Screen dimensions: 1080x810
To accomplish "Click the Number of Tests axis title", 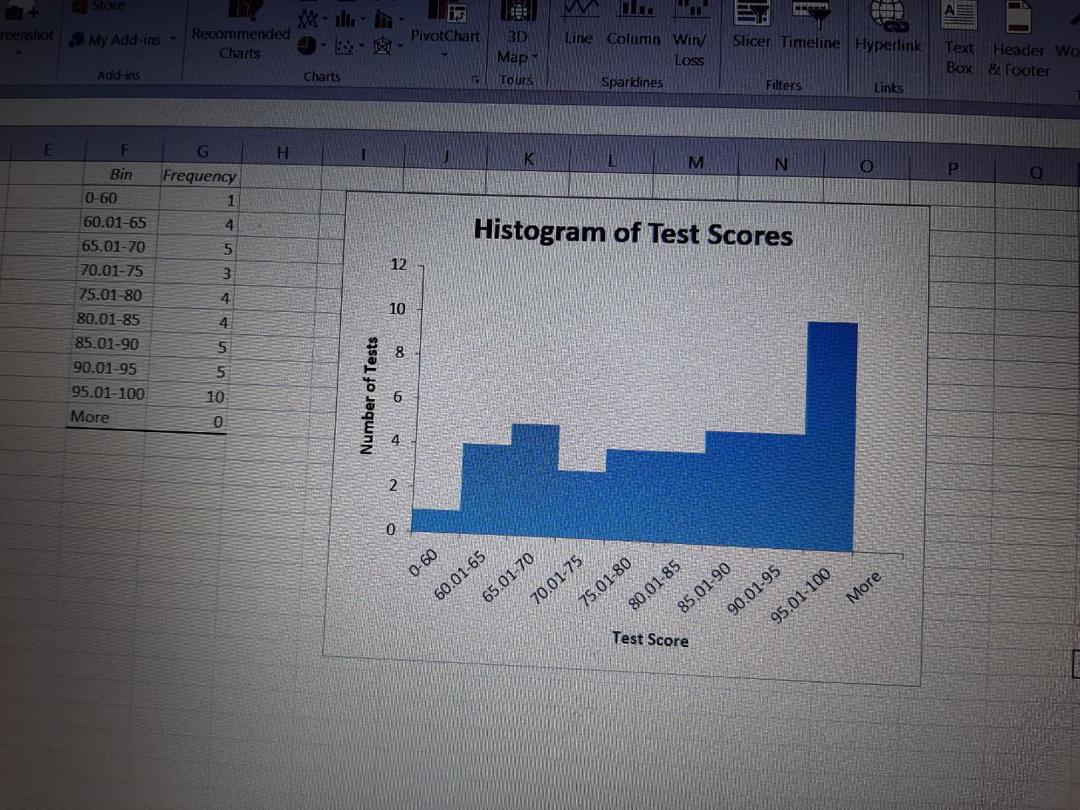I will click(x=369, y=395).
